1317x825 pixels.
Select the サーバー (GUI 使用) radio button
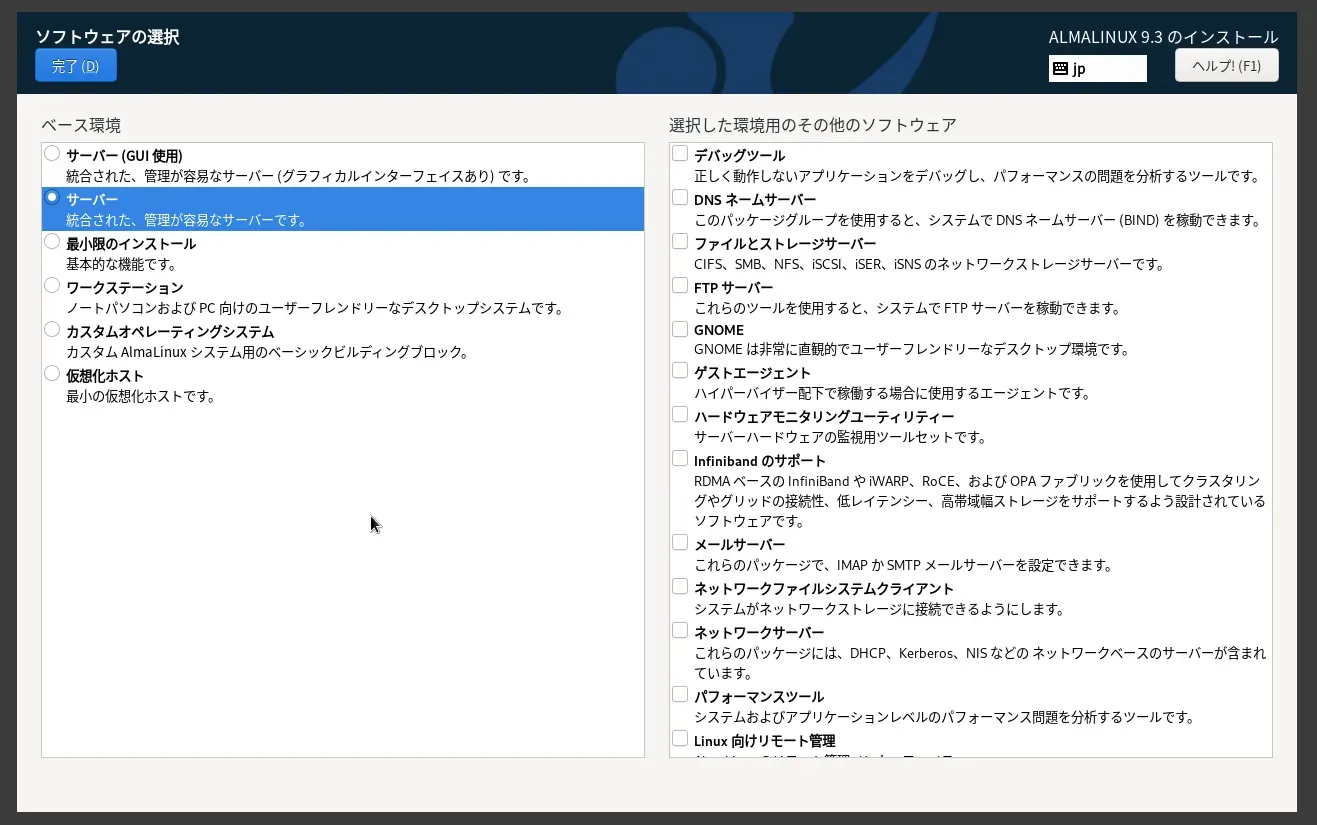(x=52, y=154)
